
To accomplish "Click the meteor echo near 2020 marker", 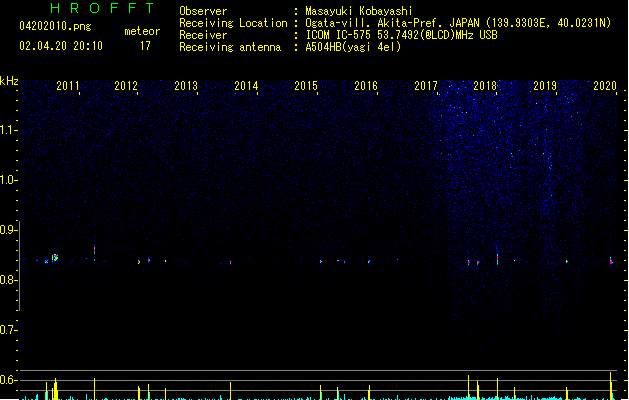I will pyautogui.click(x=611, y=261).
